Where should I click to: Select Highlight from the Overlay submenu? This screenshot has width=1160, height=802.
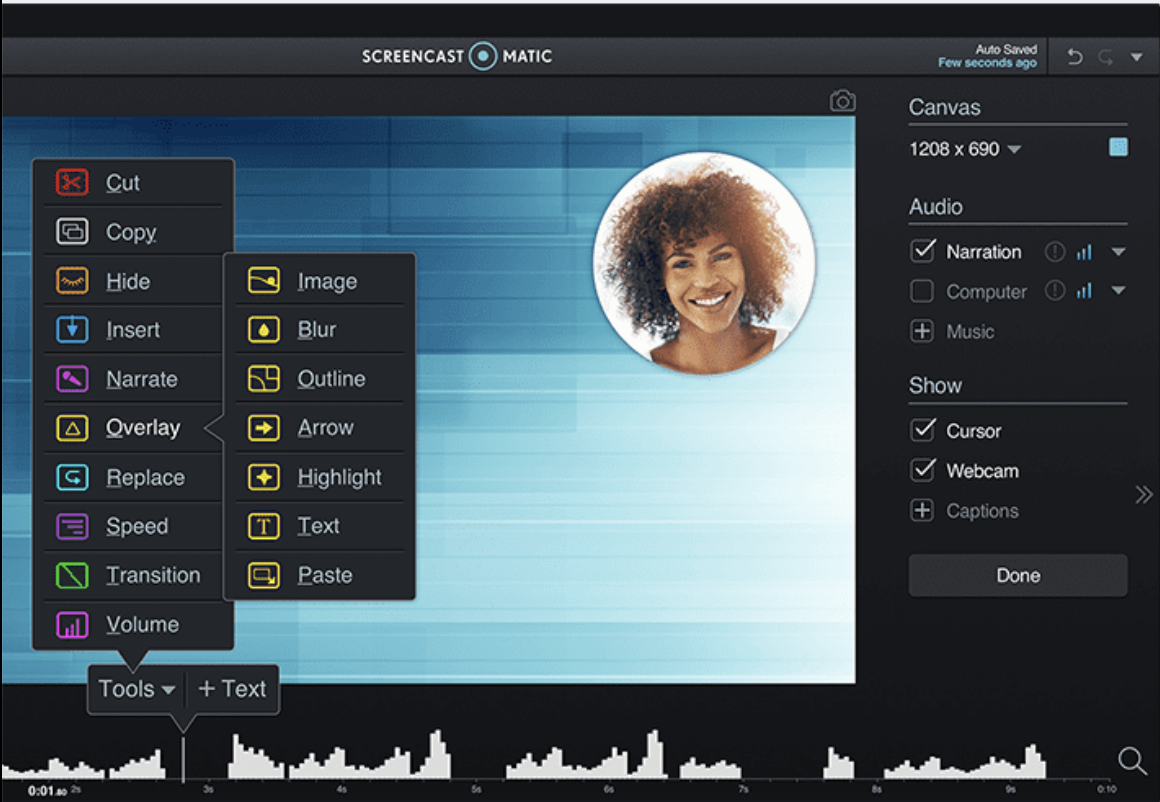(320, 477)
